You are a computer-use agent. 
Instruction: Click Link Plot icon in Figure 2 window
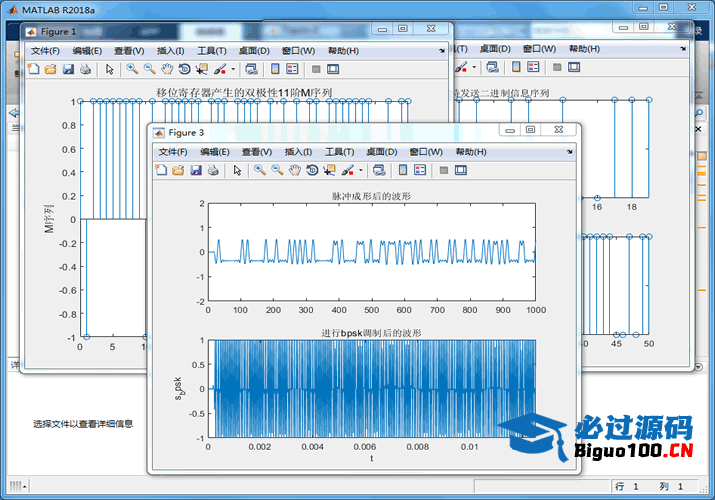click(x=492, y=67)
